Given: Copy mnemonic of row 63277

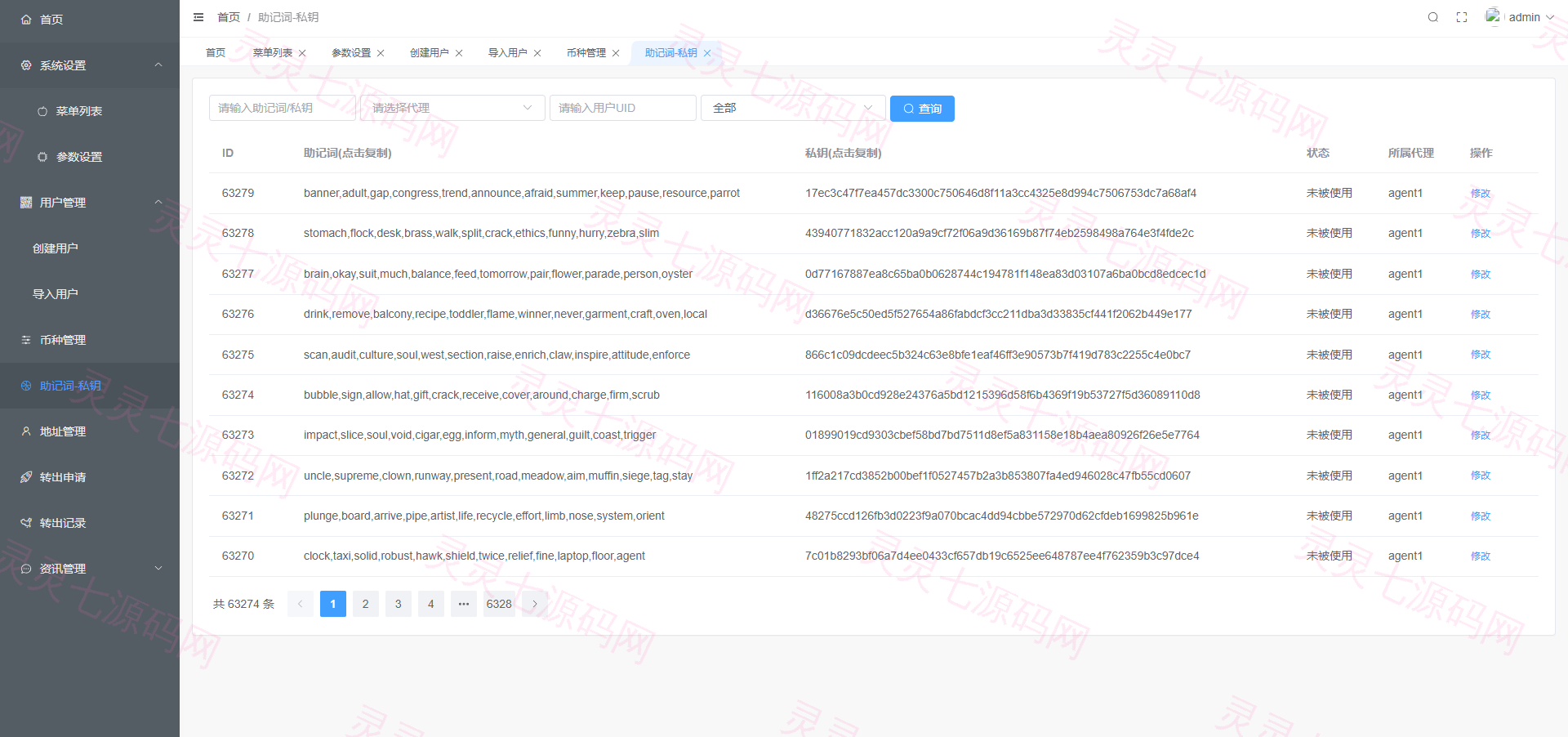Looking at the screenshot, I should tap(498, 274).
